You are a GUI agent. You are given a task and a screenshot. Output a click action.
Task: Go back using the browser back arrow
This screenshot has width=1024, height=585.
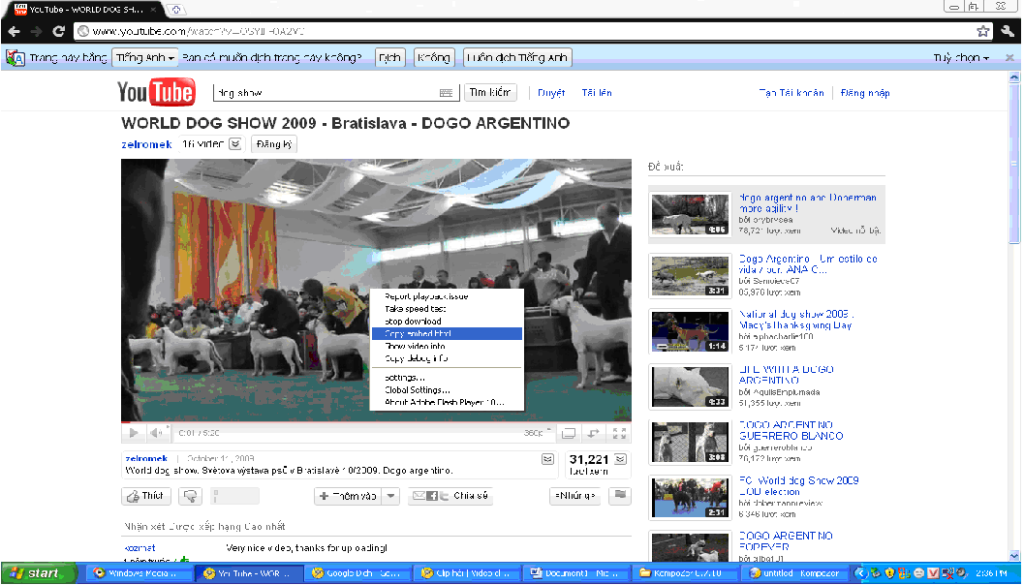[x=14, y=31]
